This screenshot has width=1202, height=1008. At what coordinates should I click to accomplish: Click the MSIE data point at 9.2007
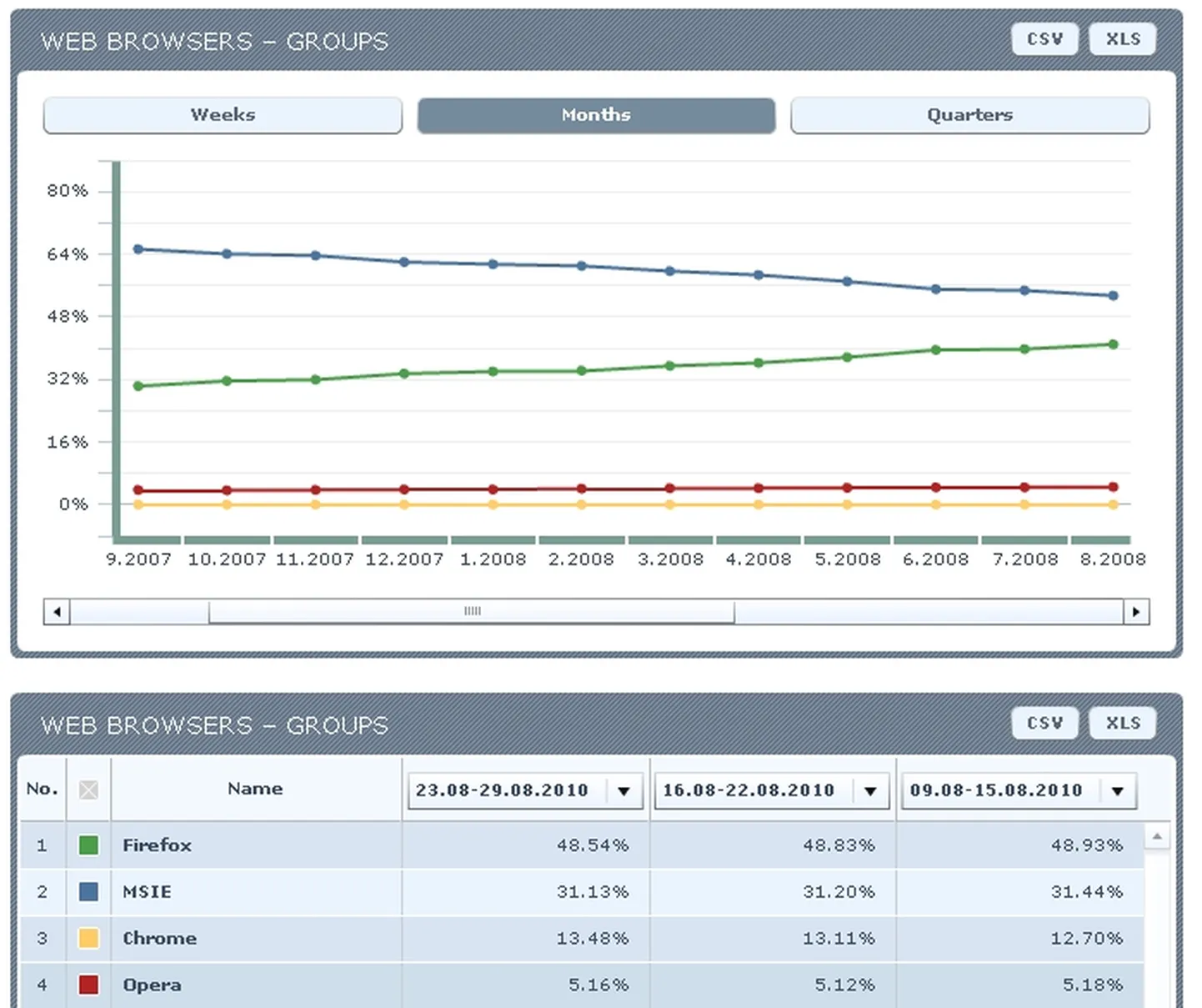tap(138, 249)
